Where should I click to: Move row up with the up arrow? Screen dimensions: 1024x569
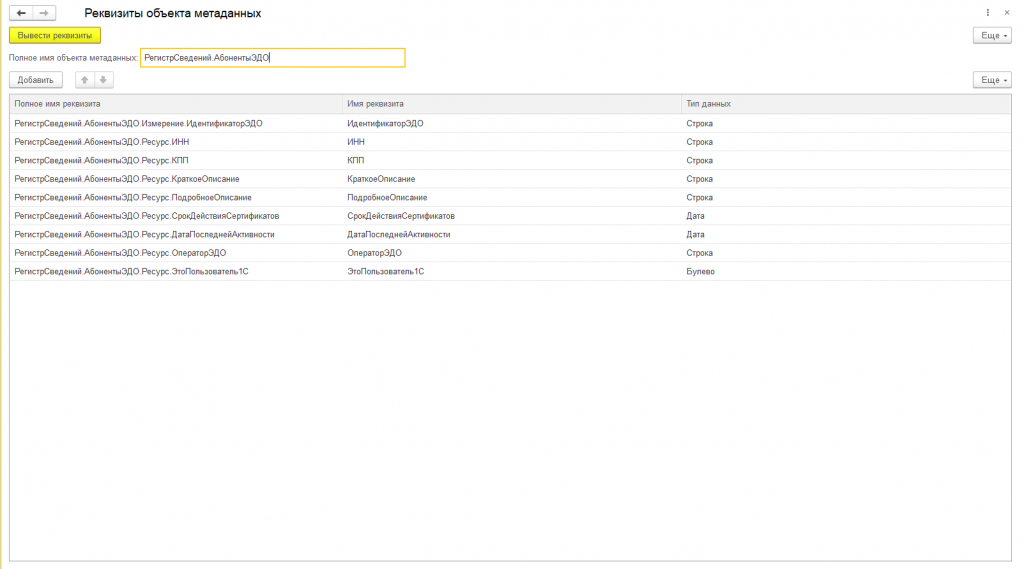(84, 80)
